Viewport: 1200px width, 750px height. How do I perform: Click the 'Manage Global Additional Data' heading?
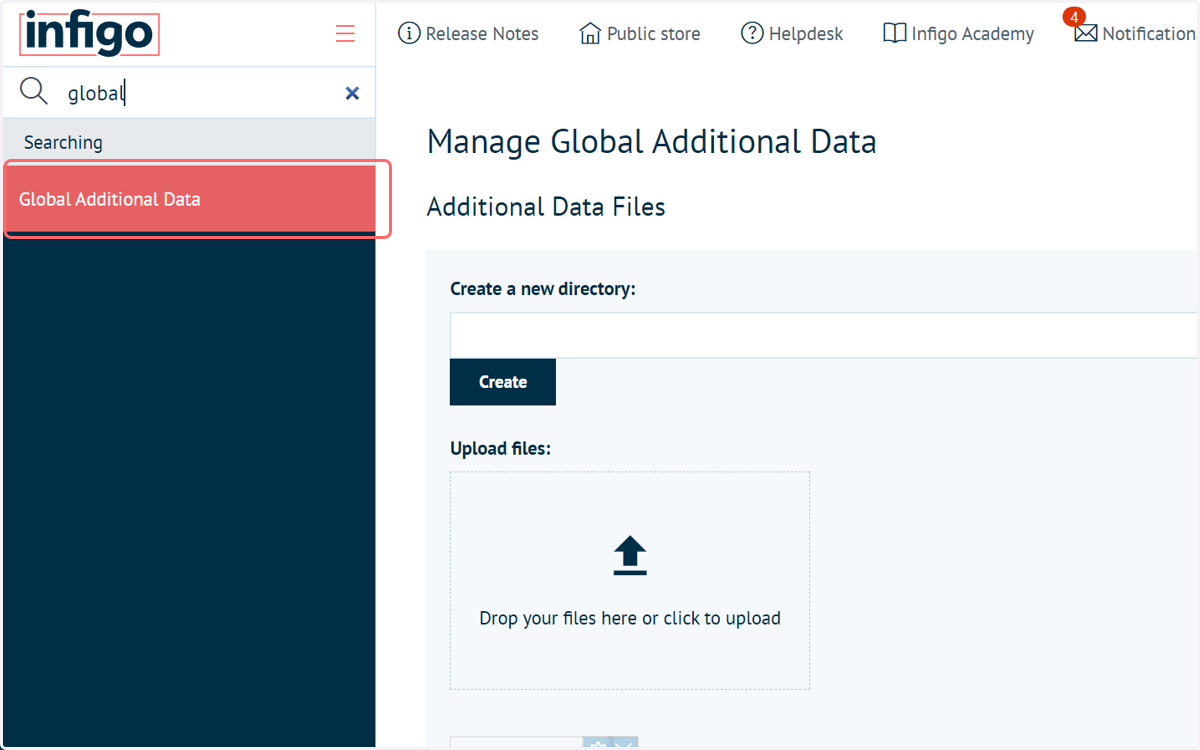652,142
